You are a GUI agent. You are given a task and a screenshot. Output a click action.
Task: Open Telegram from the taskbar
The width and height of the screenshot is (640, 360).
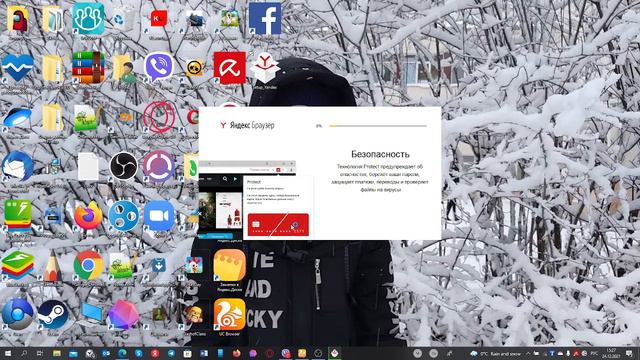tap(171, 353)
